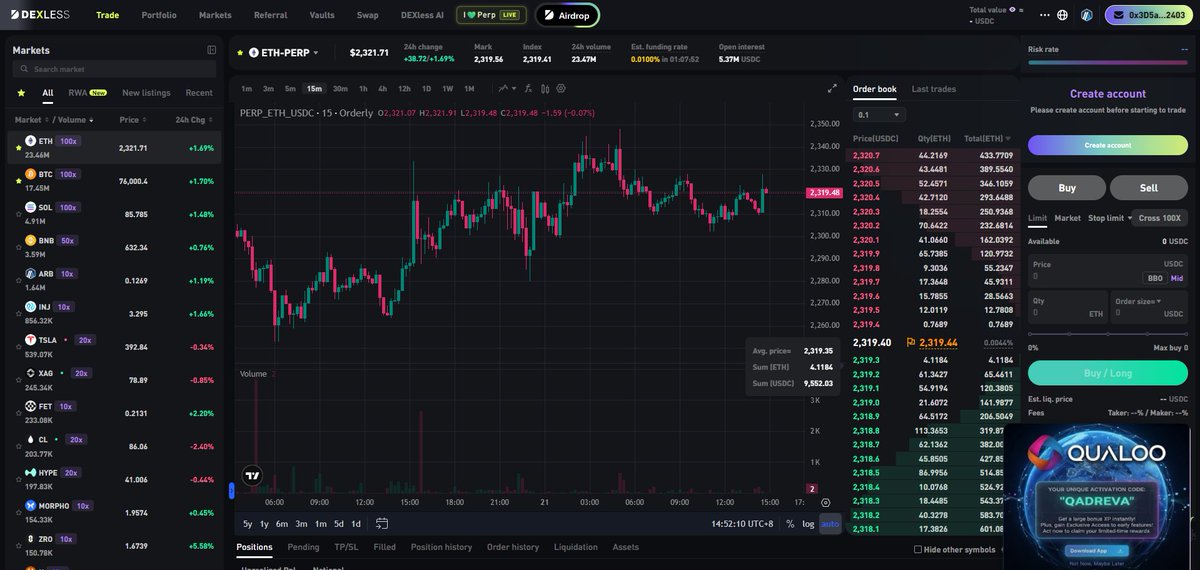Select the Sell button
1200x570 pixels.
[x=1149, y=188]
